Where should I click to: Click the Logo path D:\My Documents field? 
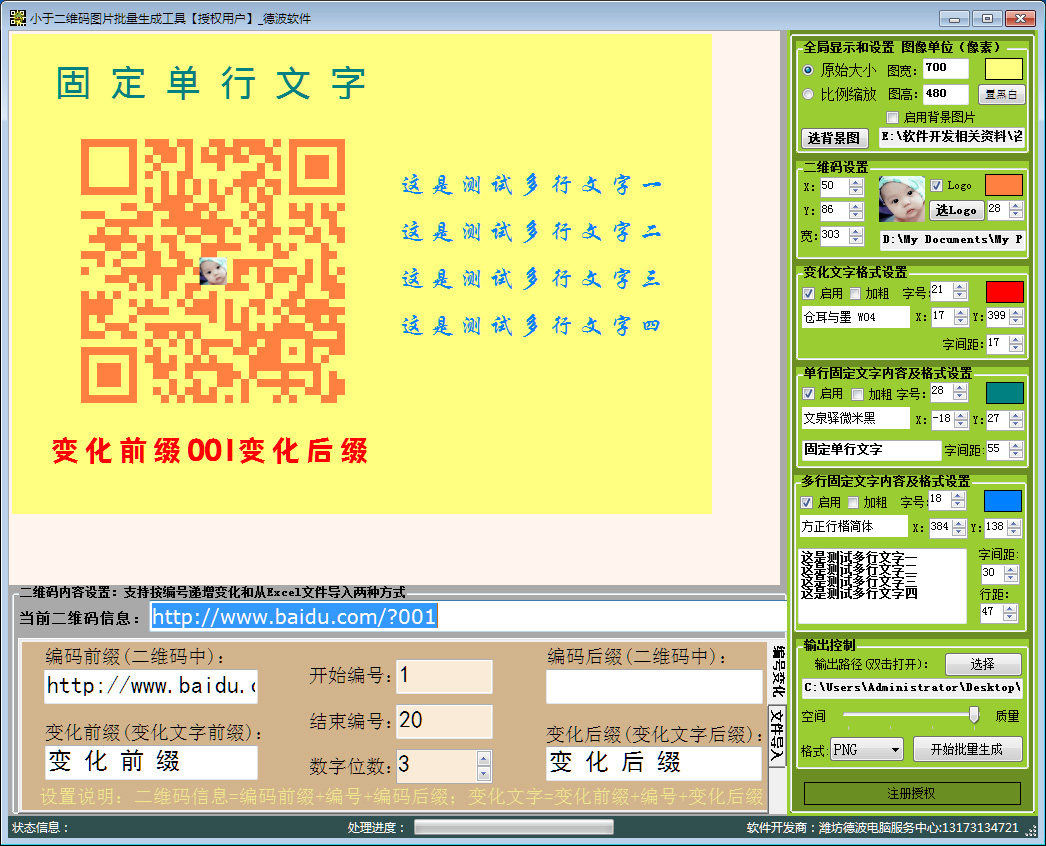coord(952,240)
